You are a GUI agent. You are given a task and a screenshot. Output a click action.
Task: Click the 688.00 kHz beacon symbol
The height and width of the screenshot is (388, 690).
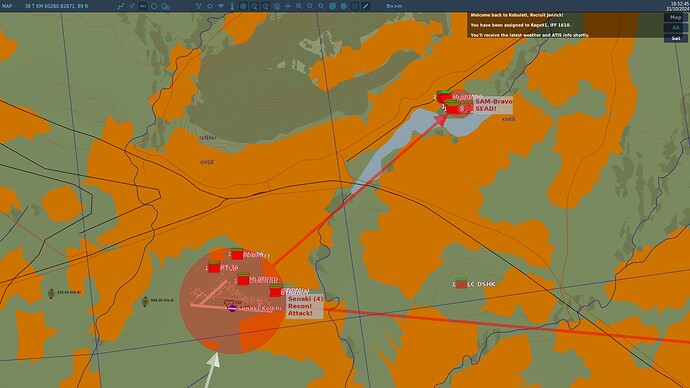(x=145, y=301)
